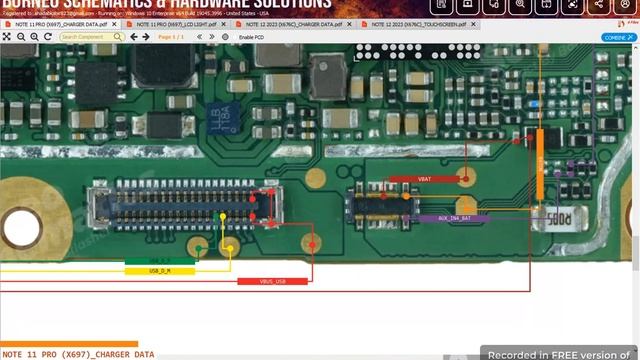
Task: Close the NOTE 12 2023 CHARGER DATA tab
Action: (x=349, y=24)
